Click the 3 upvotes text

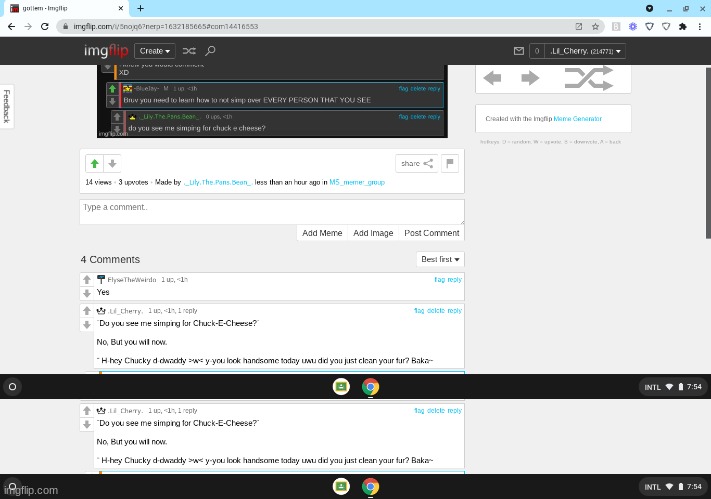pos(133,182)
